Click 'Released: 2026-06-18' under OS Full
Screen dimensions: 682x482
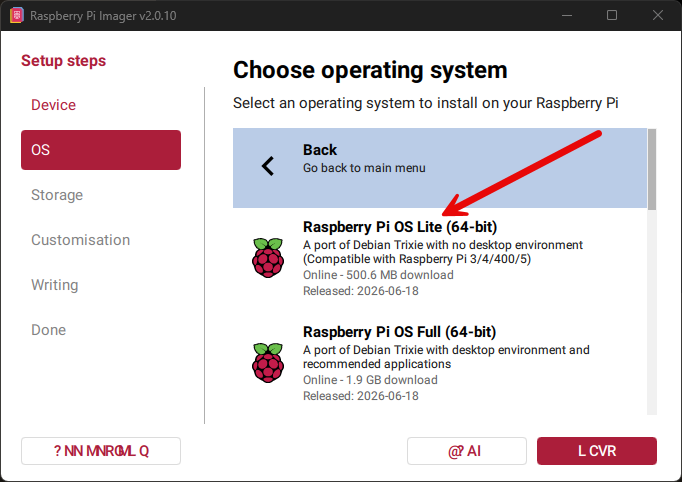(361, 396)
